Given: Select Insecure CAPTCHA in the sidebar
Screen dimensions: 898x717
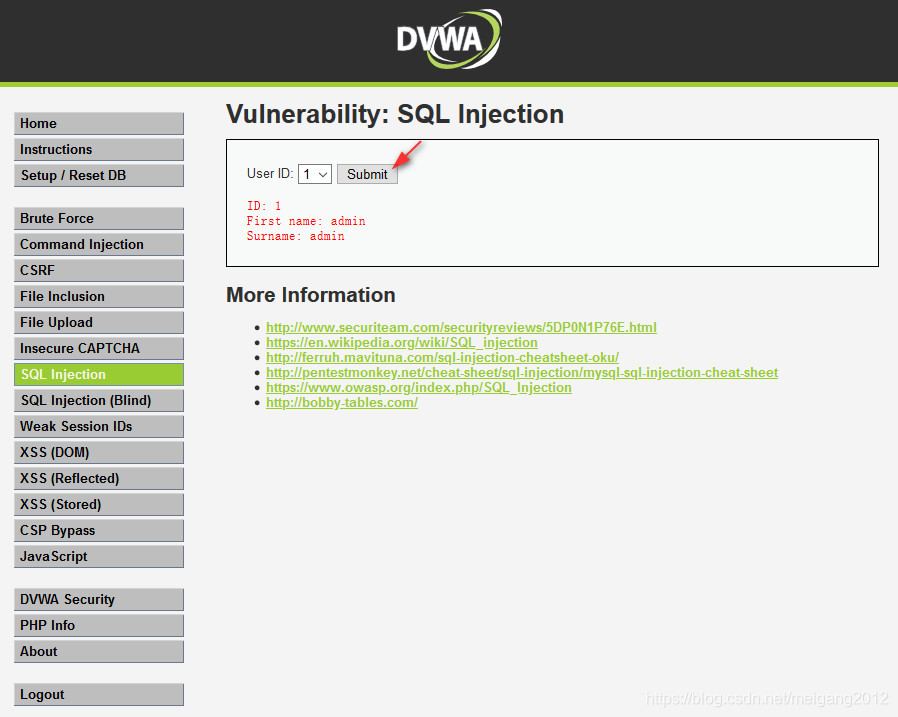Looking at the screenshot, I should (99, 348).
